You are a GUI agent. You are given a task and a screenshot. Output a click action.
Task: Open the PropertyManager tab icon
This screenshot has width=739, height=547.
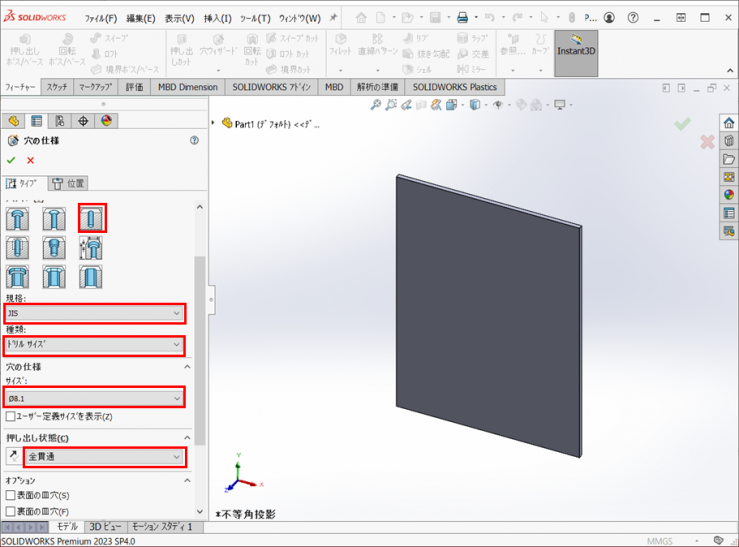(x=36, y=121)
